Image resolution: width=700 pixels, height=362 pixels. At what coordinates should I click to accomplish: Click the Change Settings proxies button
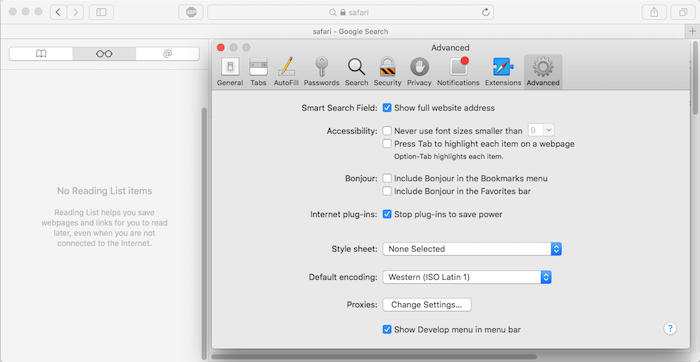[427, 305]
